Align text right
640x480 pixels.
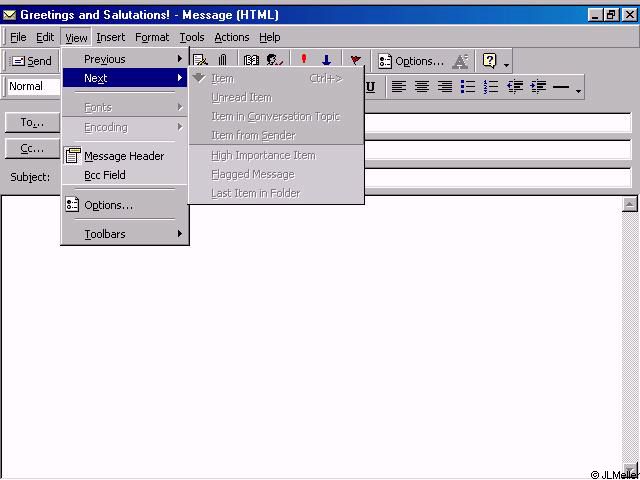pos(444,87)
